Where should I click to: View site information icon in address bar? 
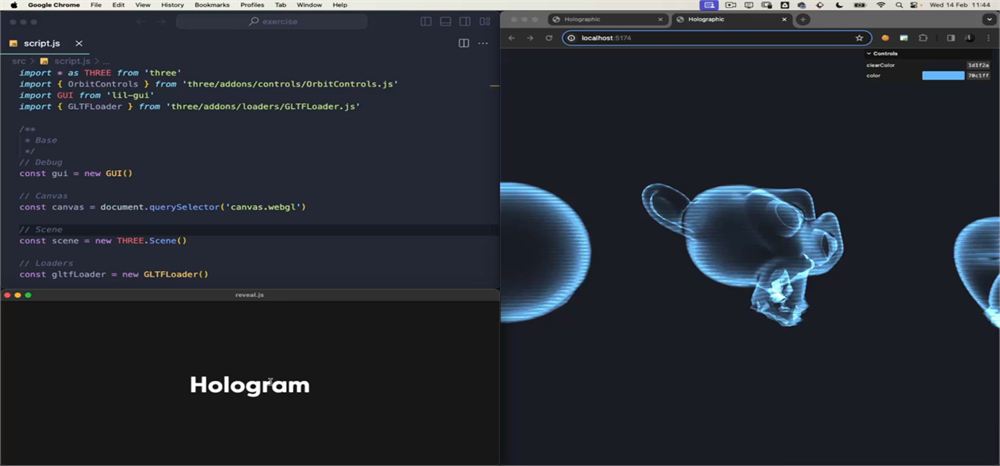pyautogui.click(x=571, y=38)
